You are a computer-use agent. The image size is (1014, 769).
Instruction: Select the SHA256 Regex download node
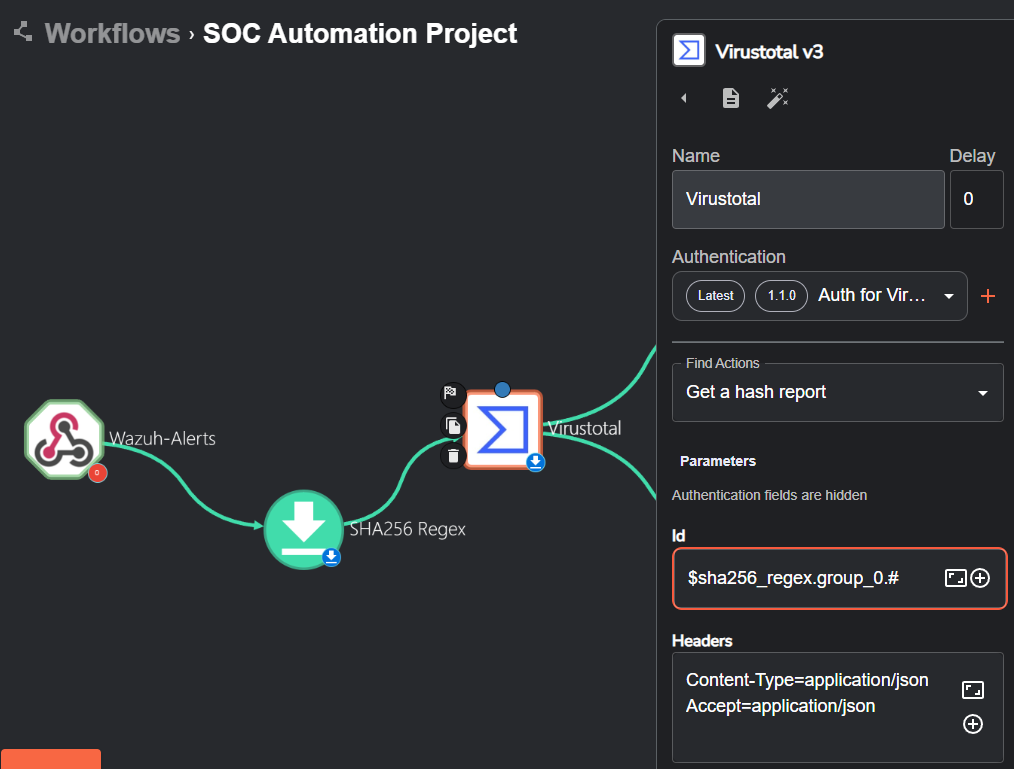click(303, 530)
